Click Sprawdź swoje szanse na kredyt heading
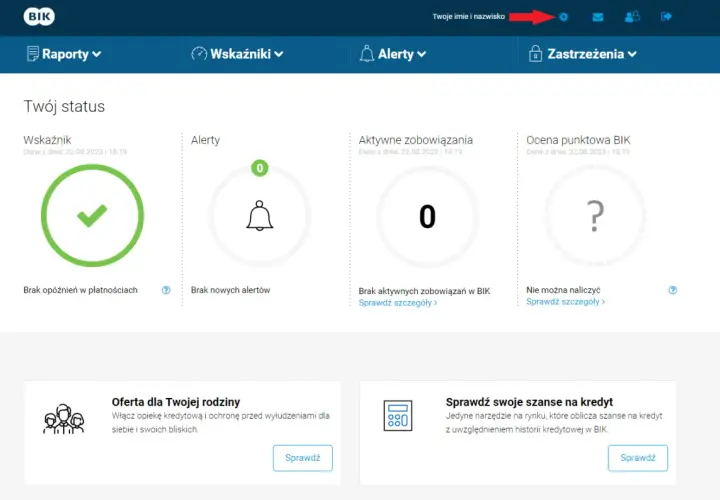 click(x=529, y=402)
